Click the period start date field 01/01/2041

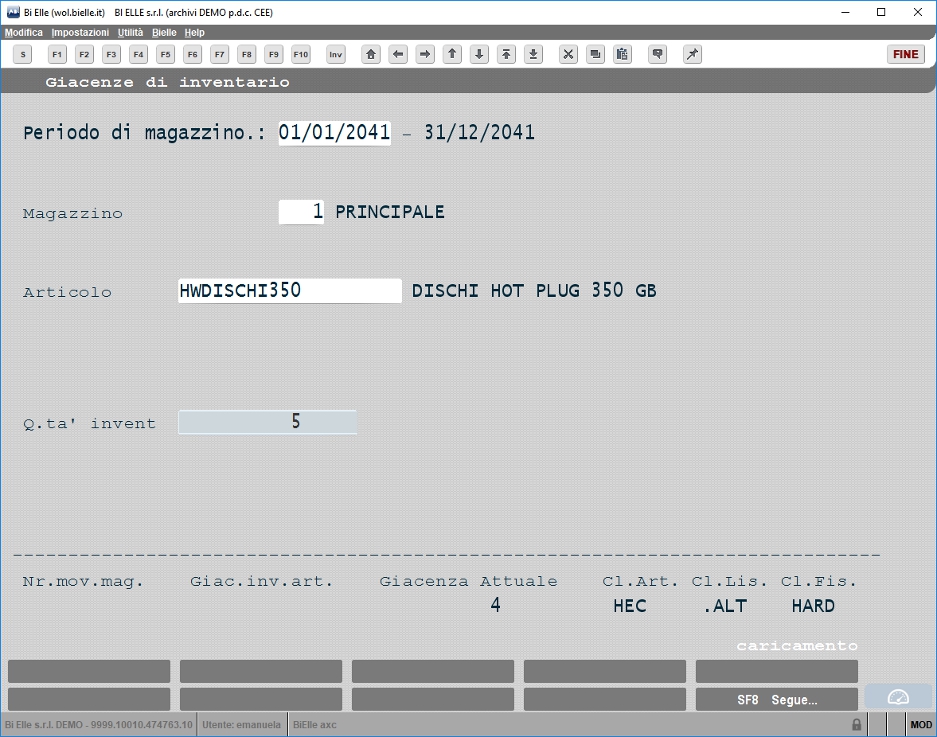(x=335, y=132)
